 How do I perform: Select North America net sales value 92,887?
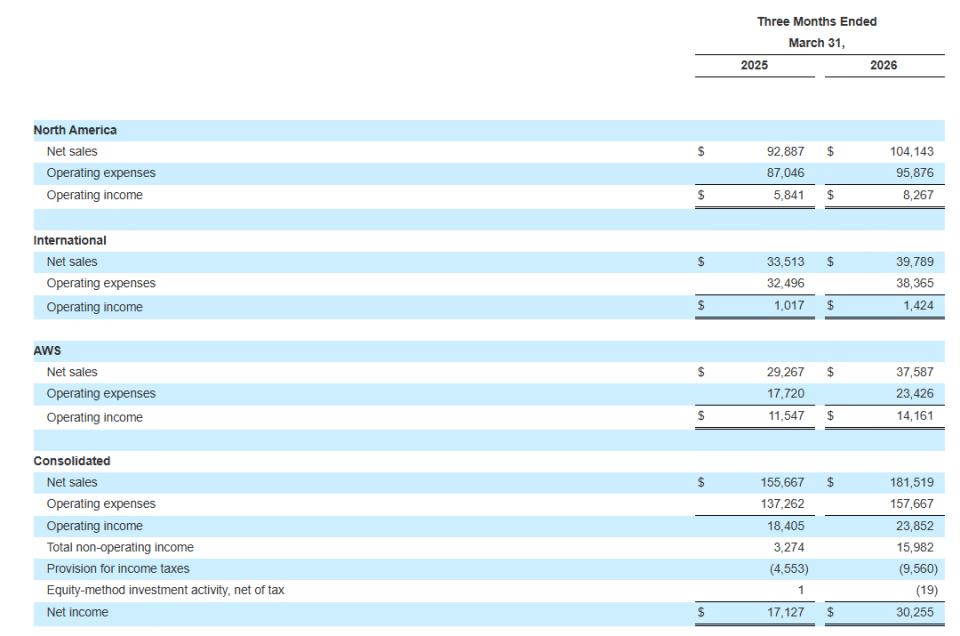pyautogui.click(x=786, y=151)
